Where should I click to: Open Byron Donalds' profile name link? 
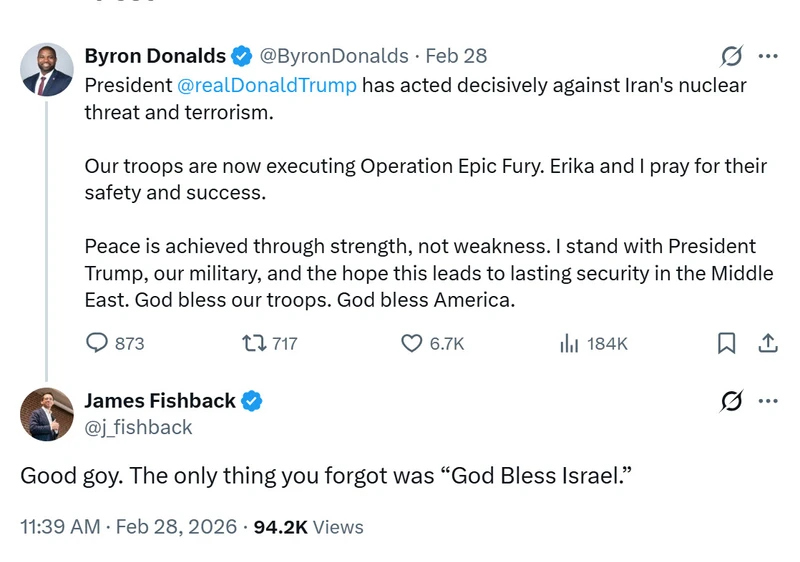tap(155, 56)
